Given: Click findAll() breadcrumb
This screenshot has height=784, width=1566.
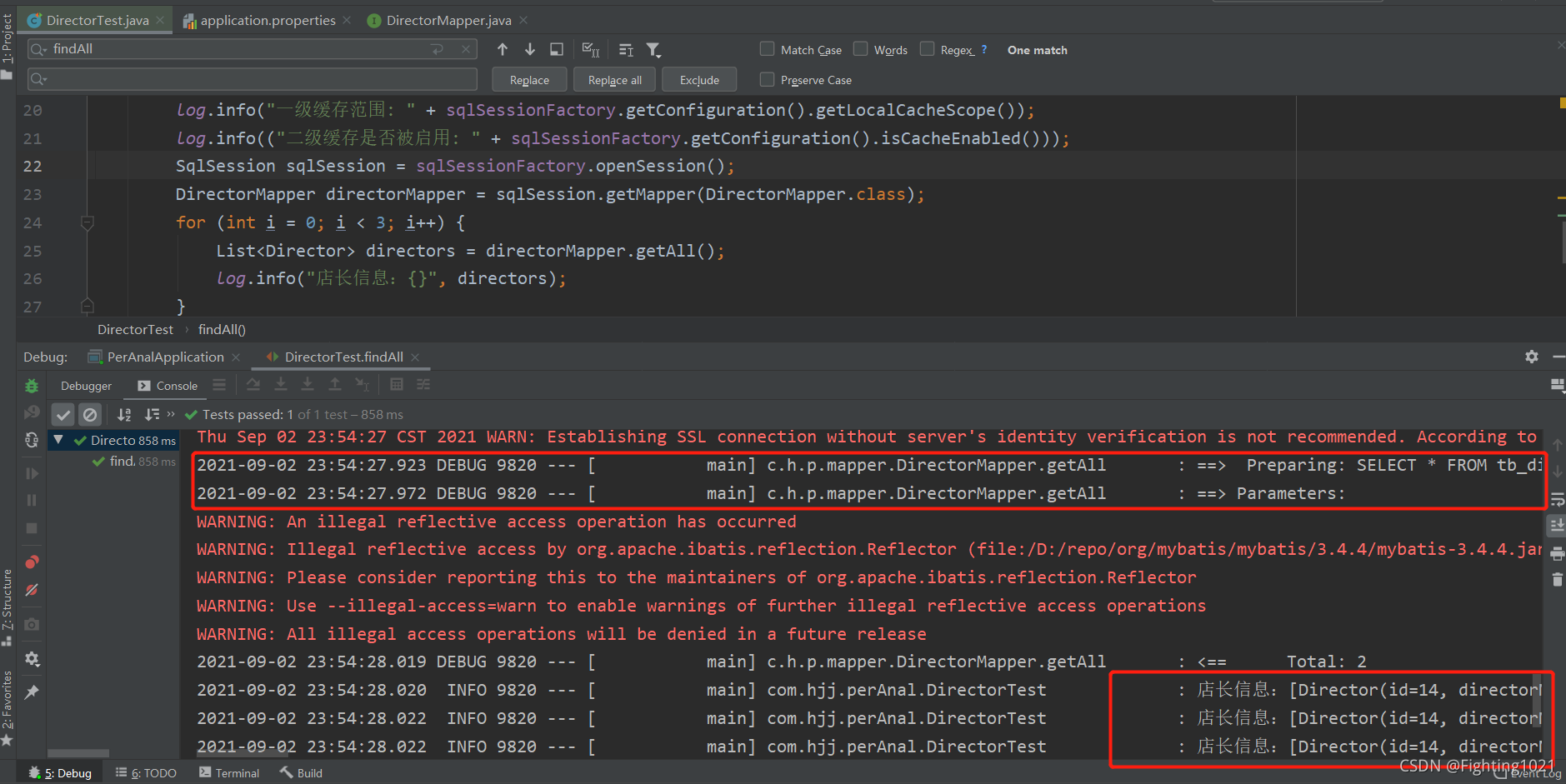Looking at the screenshot, I should click(x=222, y=329).
